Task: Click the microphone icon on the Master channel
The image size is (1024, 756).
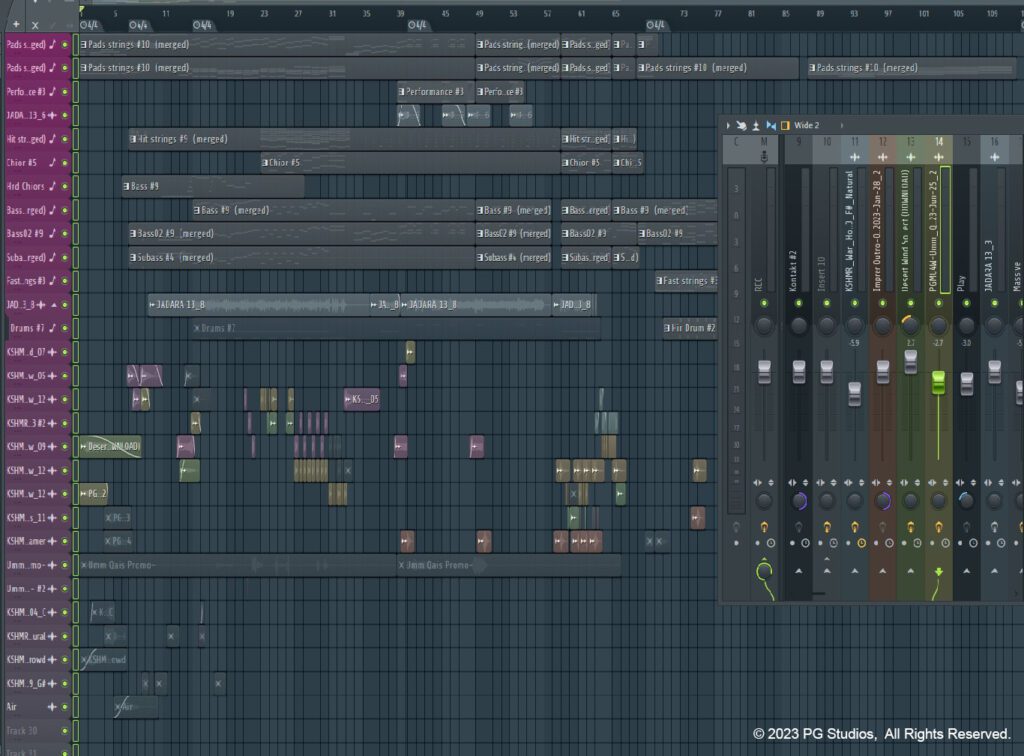Action: (764, 158)
